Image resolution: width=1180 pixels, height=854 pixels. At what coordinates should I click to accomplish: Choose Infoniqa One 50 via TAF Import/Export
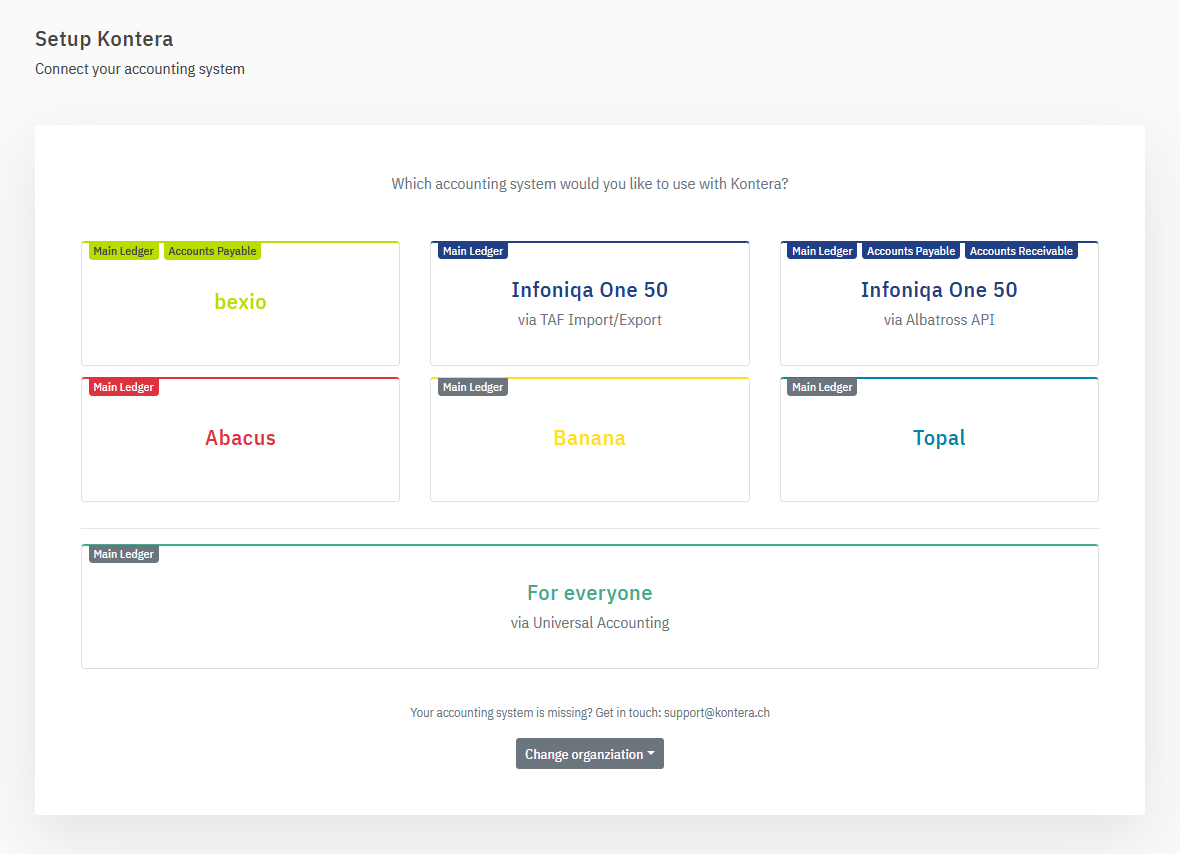click(589, 302)
